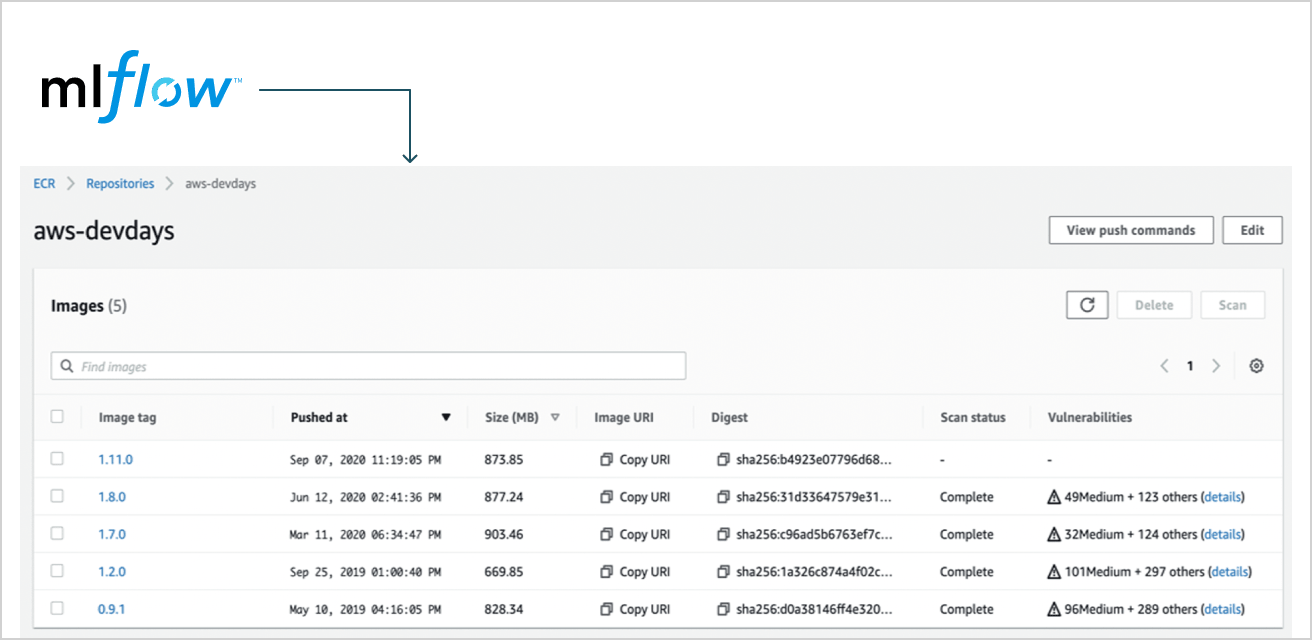Screen dimensions: 1312x640
Task: Copy digest icon for image 1.8.0
Action: (x=723, y=497)
